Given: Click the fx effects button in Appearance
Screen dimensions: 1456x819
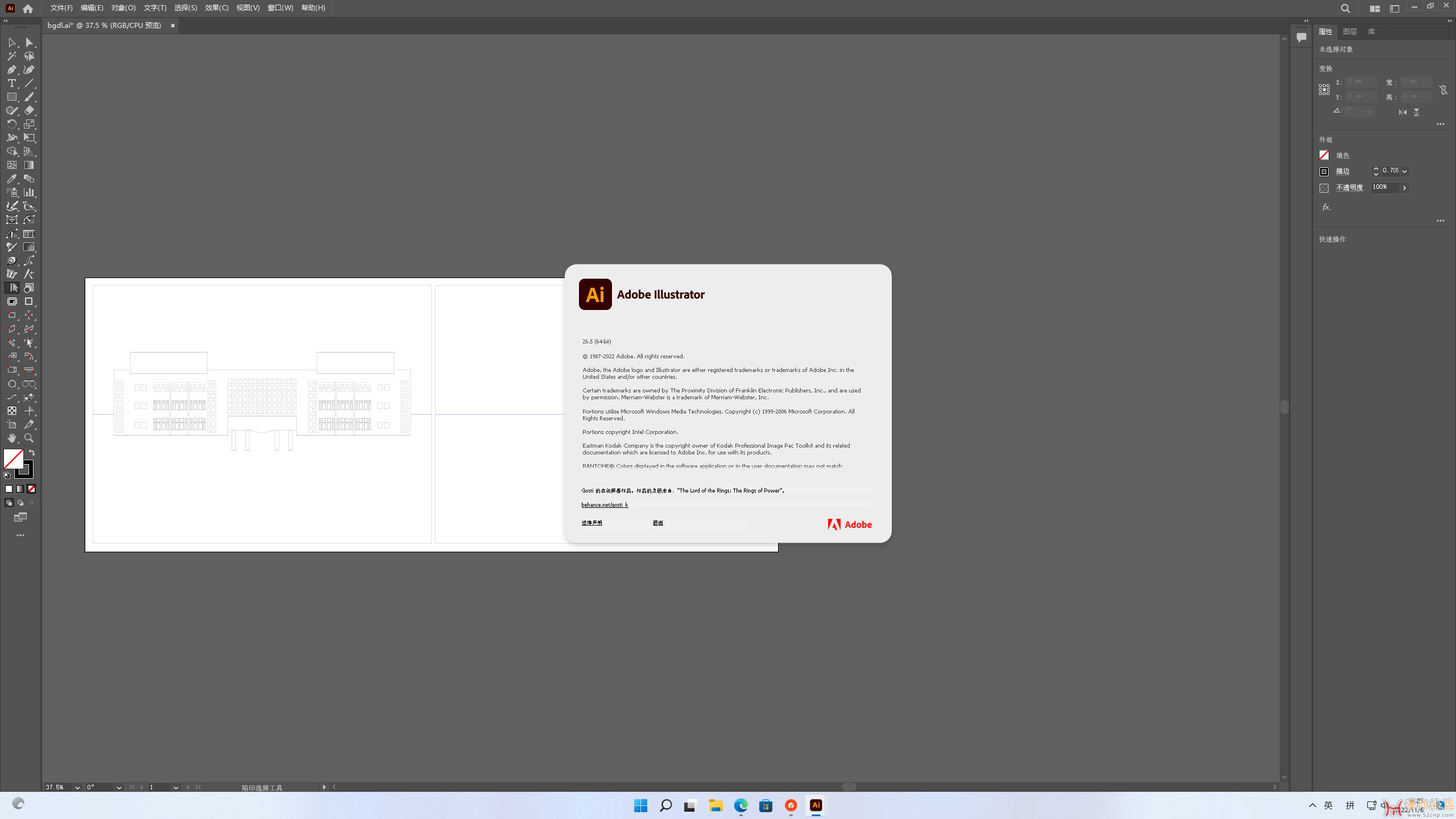Looking at the screenshot, I should [x=1326, y=208].
